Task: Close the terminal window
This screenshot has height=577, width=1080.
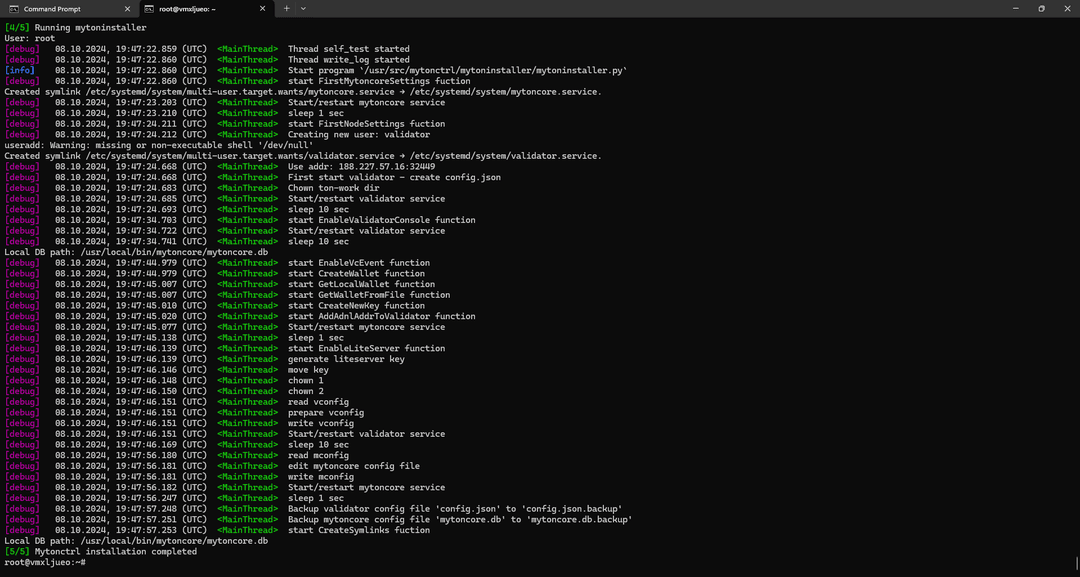Action: tap(1067, 8)
